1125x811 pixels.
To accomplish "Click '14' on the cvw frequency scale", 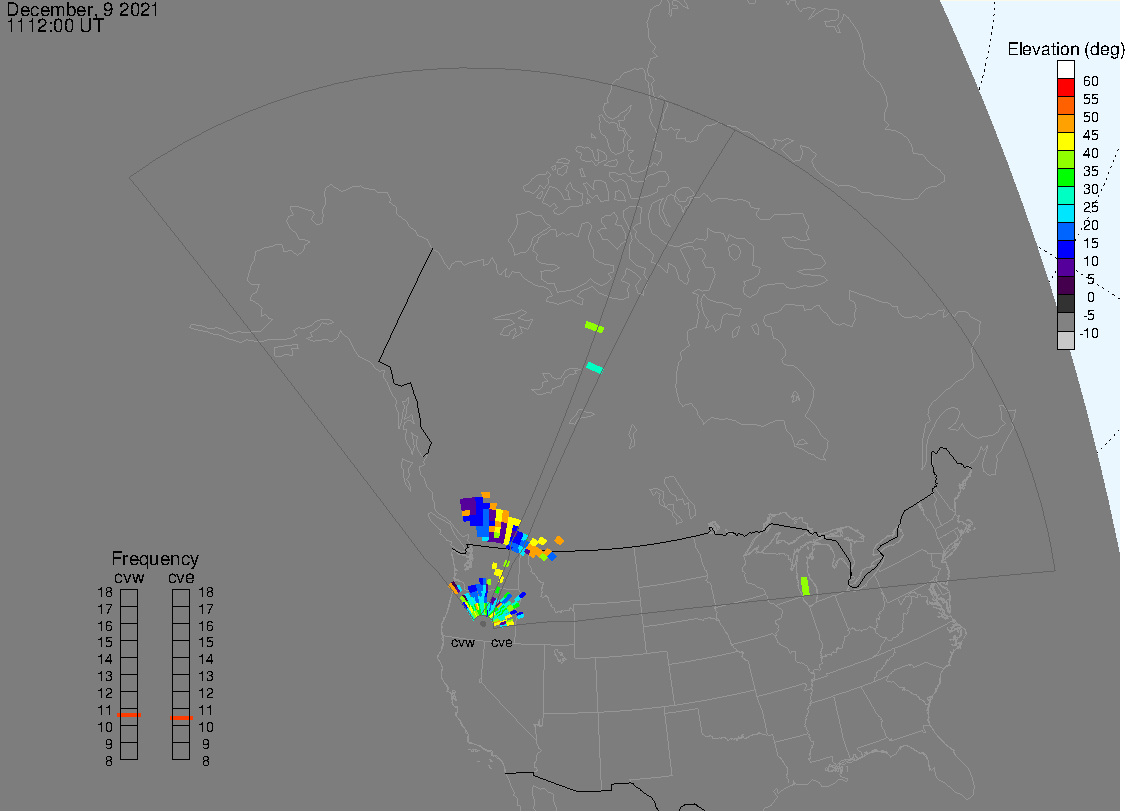I will (105, 659).
